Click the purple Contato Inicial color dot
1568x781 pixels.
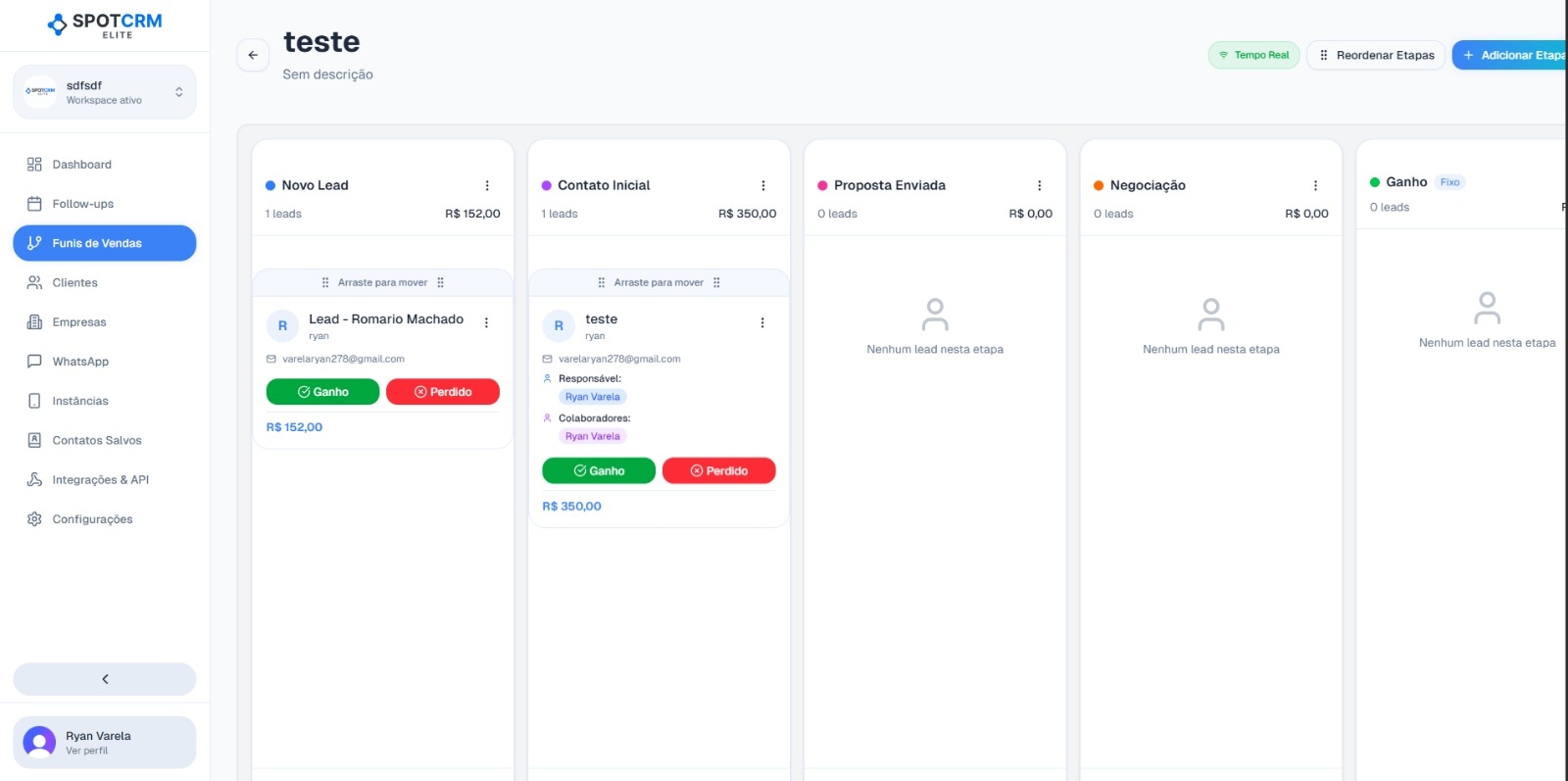click(547, 185)
